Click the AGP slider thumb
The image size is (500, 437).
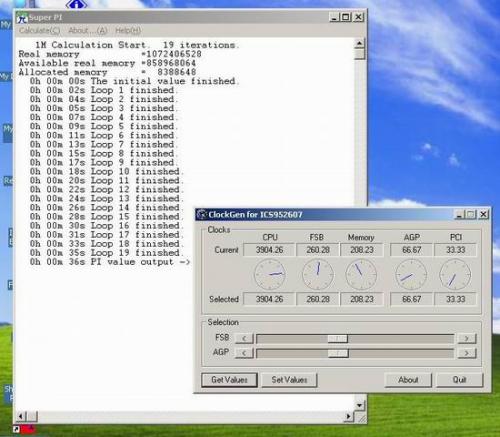(338, 353)
